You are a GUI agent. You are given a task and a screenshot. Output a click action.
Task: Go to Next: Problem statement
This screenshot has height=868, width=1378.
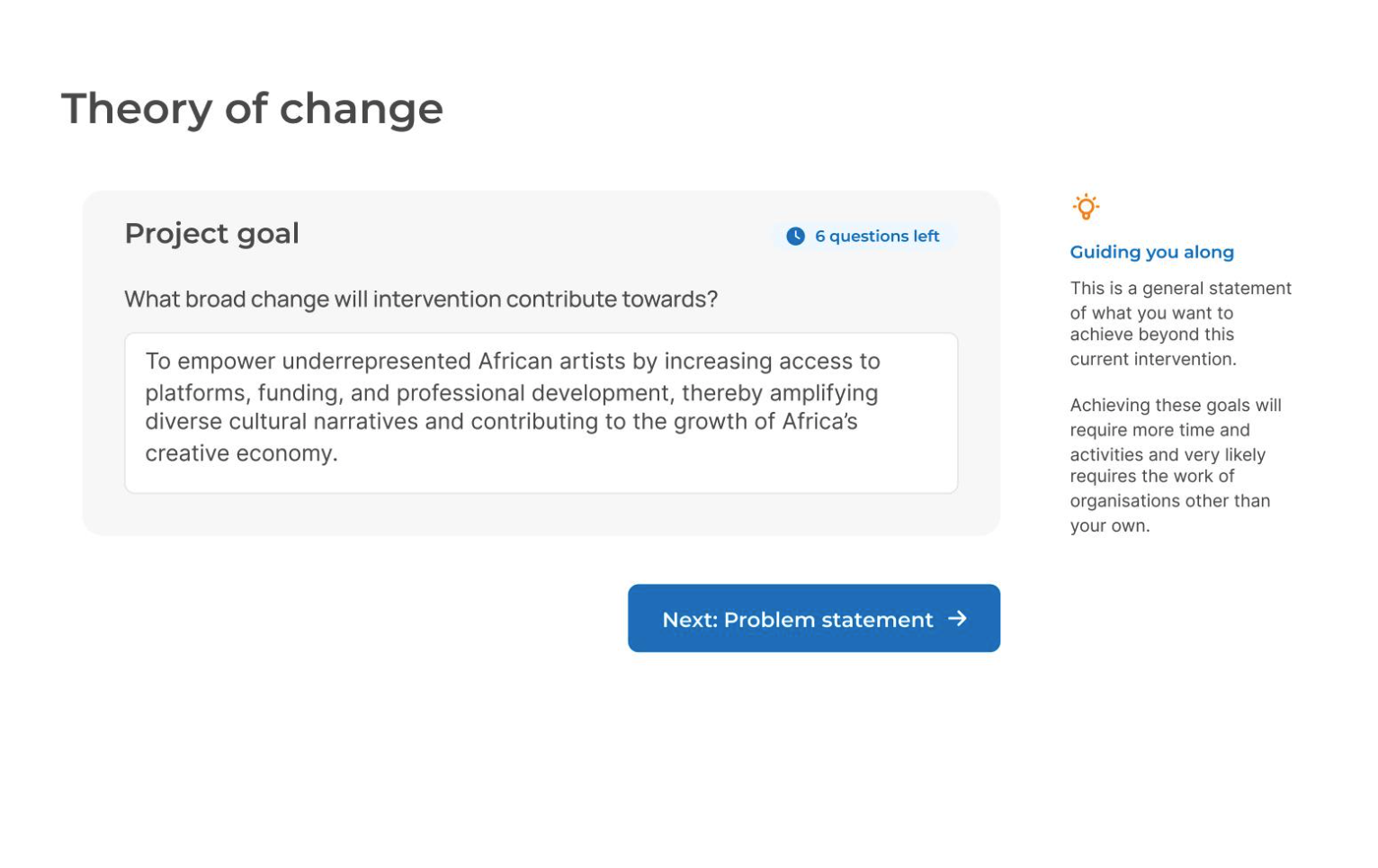pyautogui.click(x=813, y=618)
